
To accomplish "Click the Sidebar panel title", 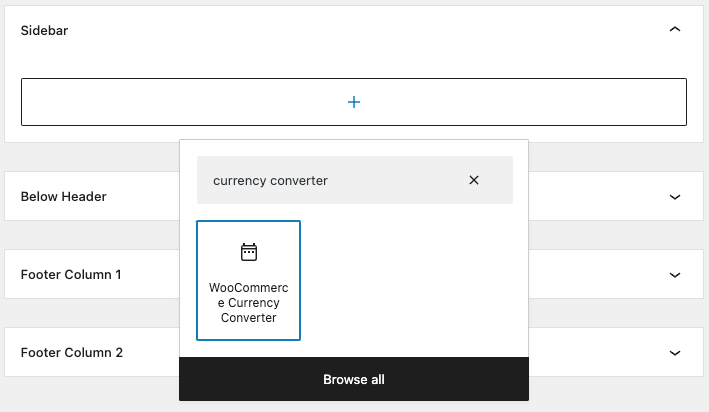I will coord(44,30).
